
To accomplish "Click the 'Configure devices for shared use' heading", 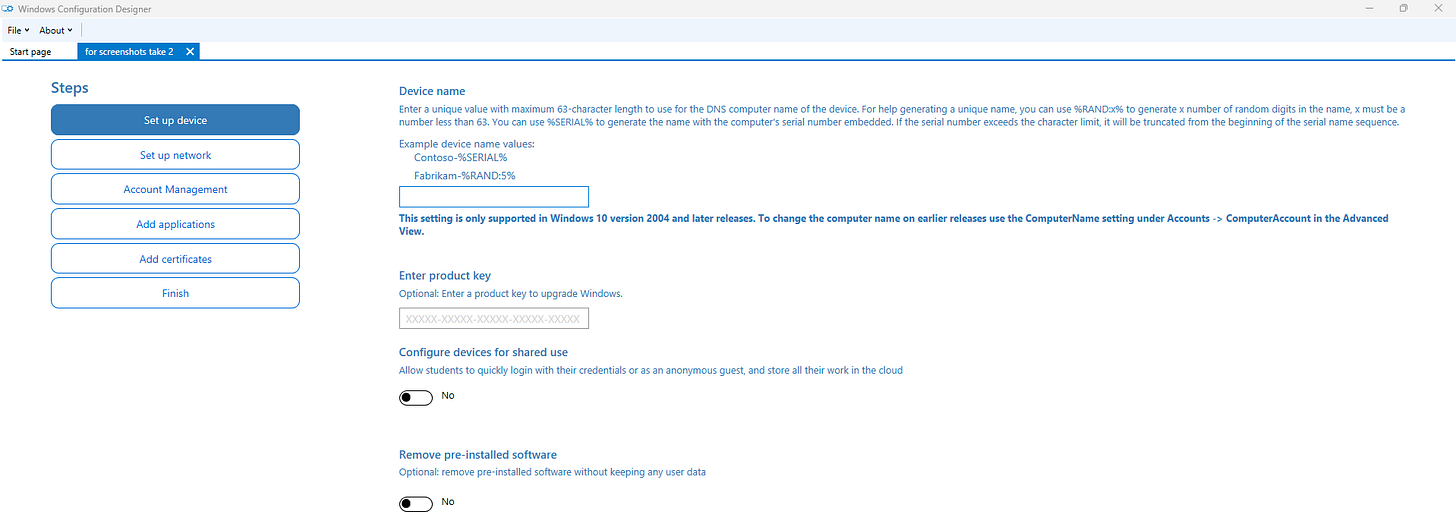I will point(483,352).
